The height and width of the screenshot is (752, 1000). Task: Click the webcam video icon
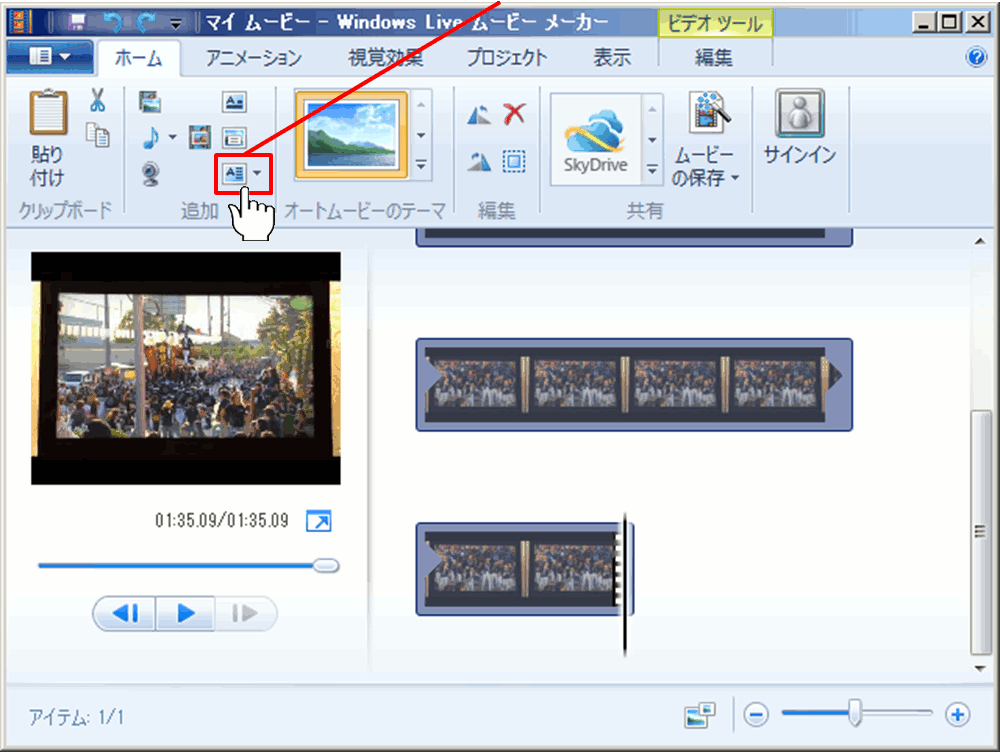point(150,174)
